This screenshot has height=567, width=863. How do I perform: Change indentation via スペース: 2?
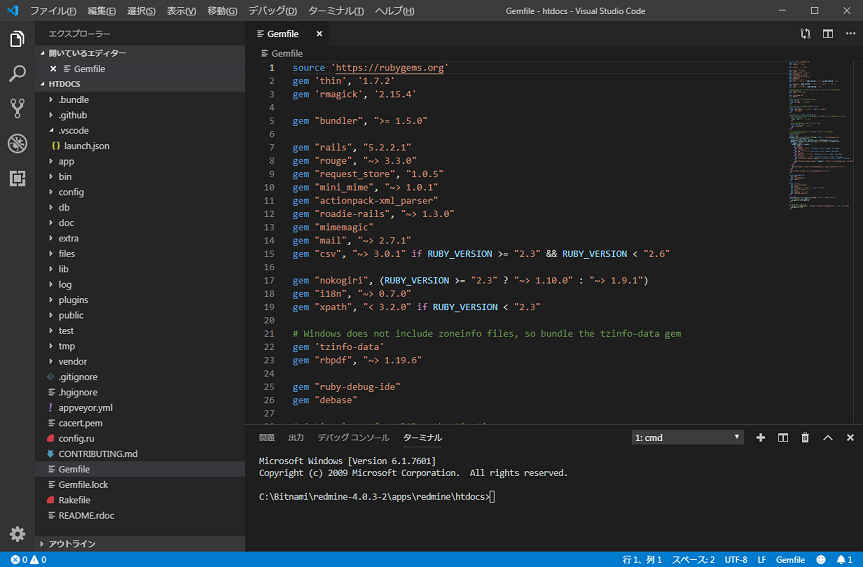[693, 559]
